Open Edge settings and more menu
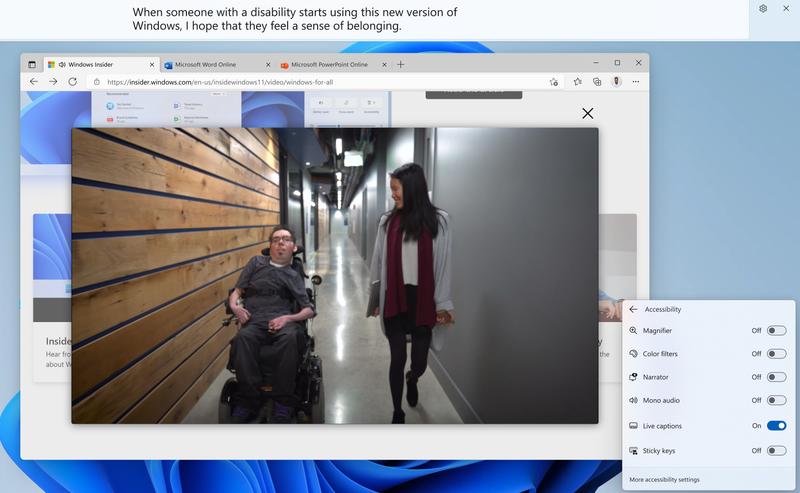 [x=636, y=82]
